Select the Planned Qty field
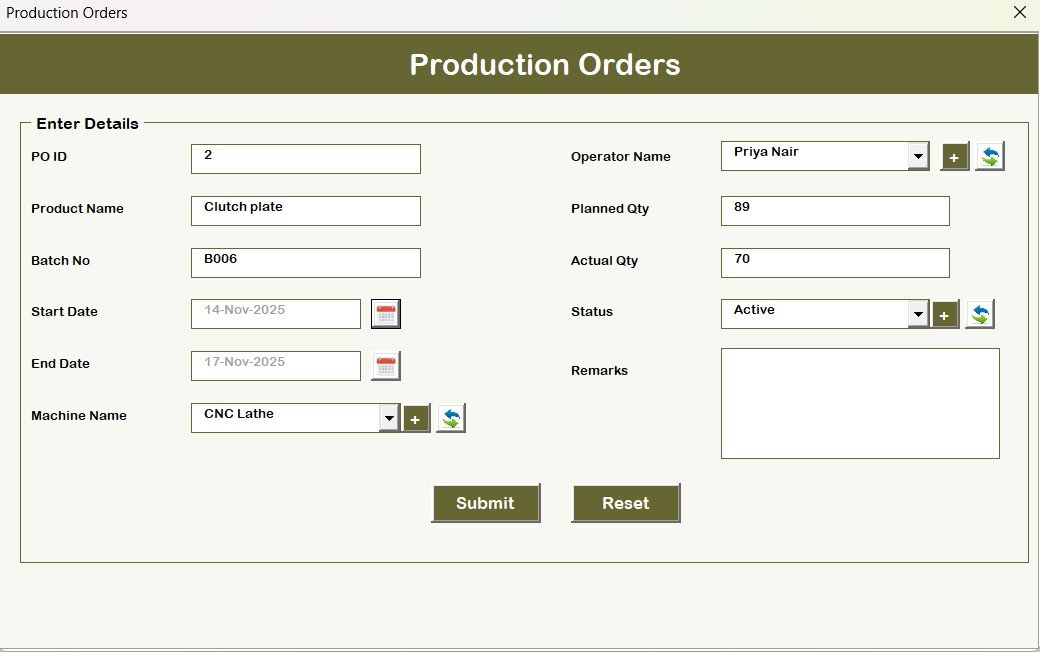This screenshot has height=652, width=1040. pos(834,210)
